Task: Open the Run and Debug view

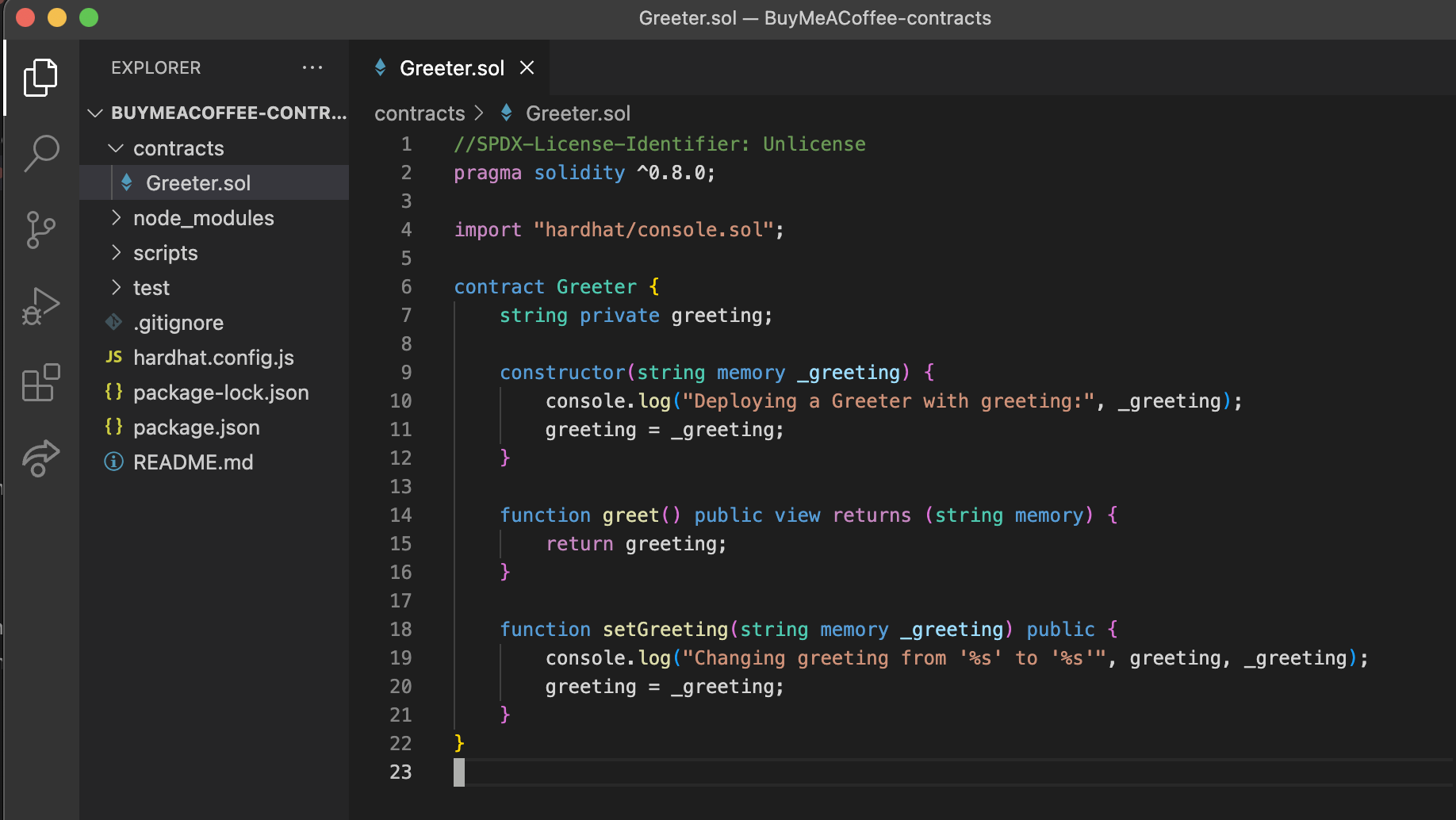Action: (x=40, y=306)
